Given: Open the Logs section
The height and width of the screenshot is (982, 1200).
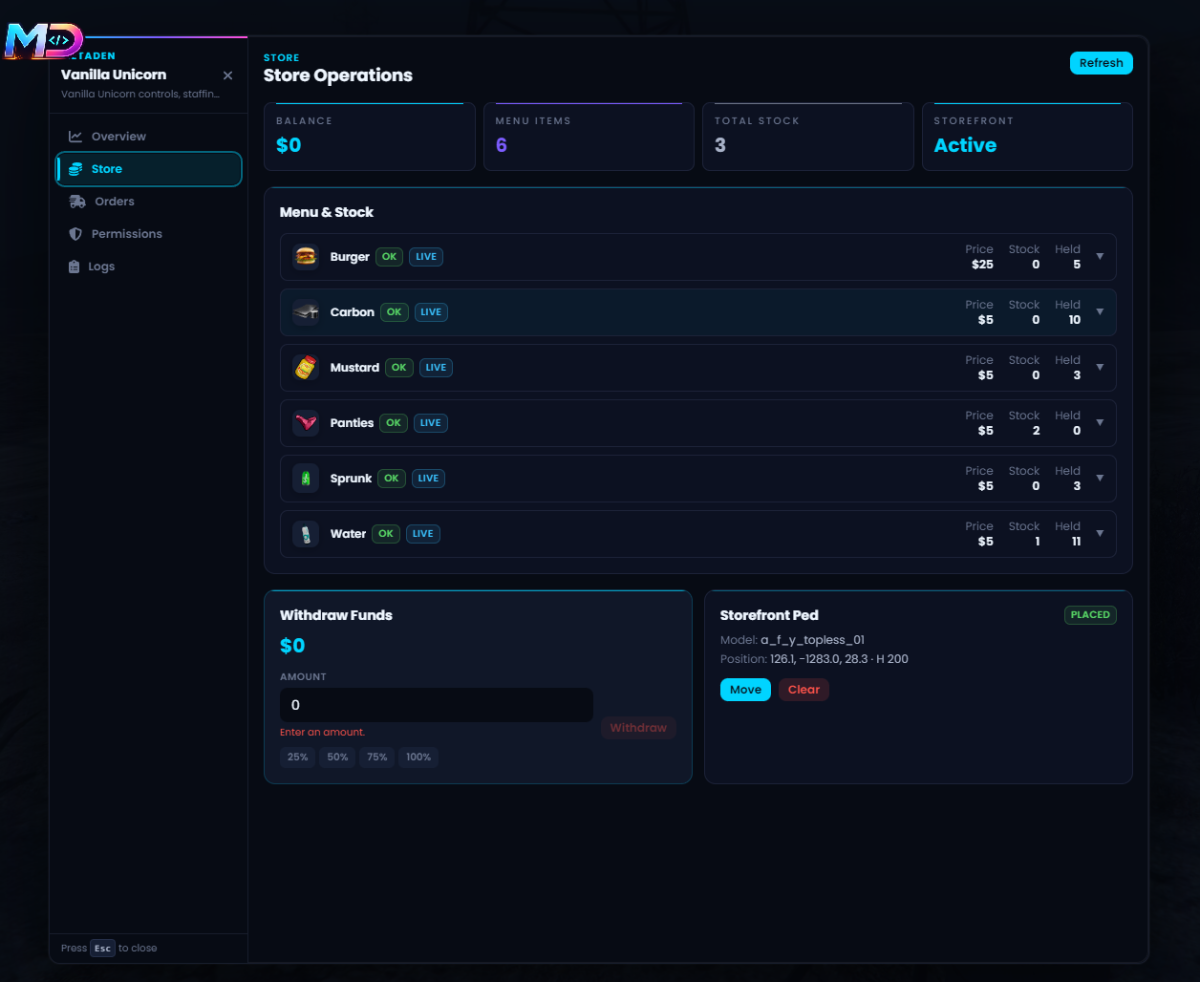Looking at the screenshot, I should [x=148, y=267].
